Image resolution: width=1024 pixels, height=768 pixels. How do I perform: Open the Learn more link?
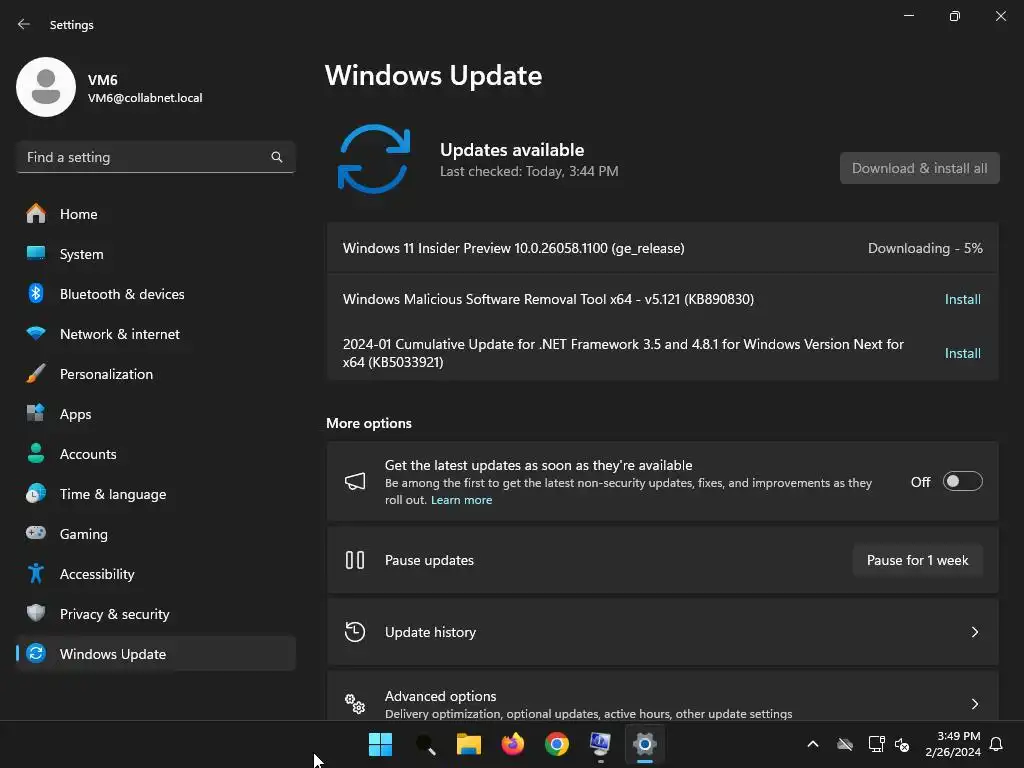coord(461,500)
